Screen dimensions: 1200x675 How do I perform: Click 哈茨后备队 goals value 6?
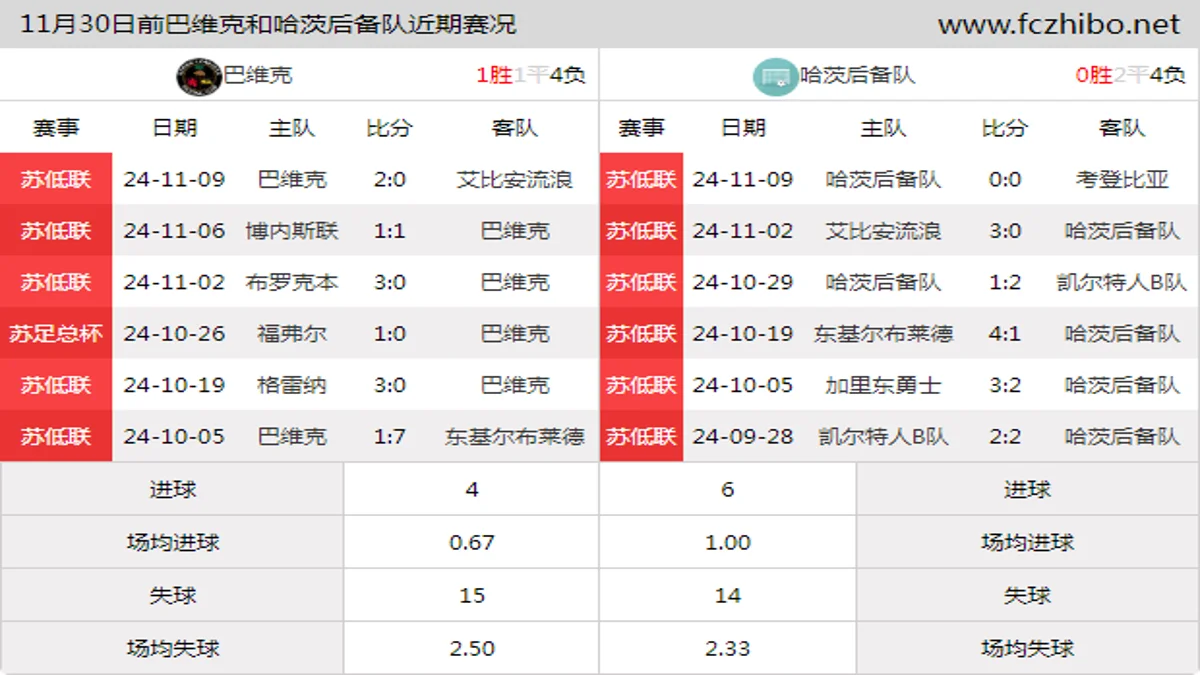tap(728, 489)
